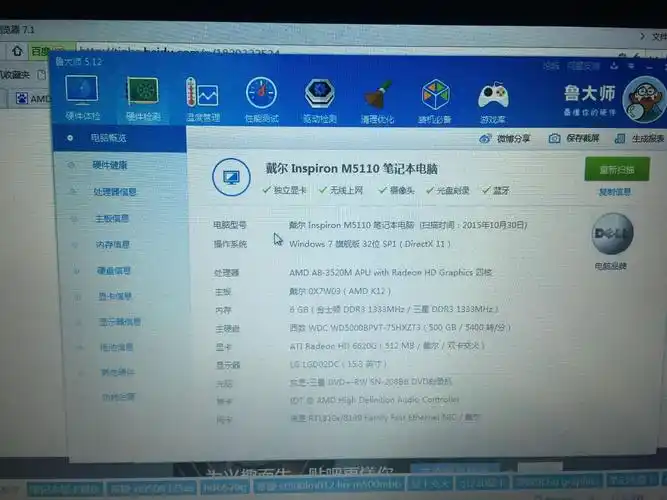Click the WDC WD5000BPVT hard disk value
Viewport: 667px width, 500px height.
pyautogui.click(x=400, y=328)
